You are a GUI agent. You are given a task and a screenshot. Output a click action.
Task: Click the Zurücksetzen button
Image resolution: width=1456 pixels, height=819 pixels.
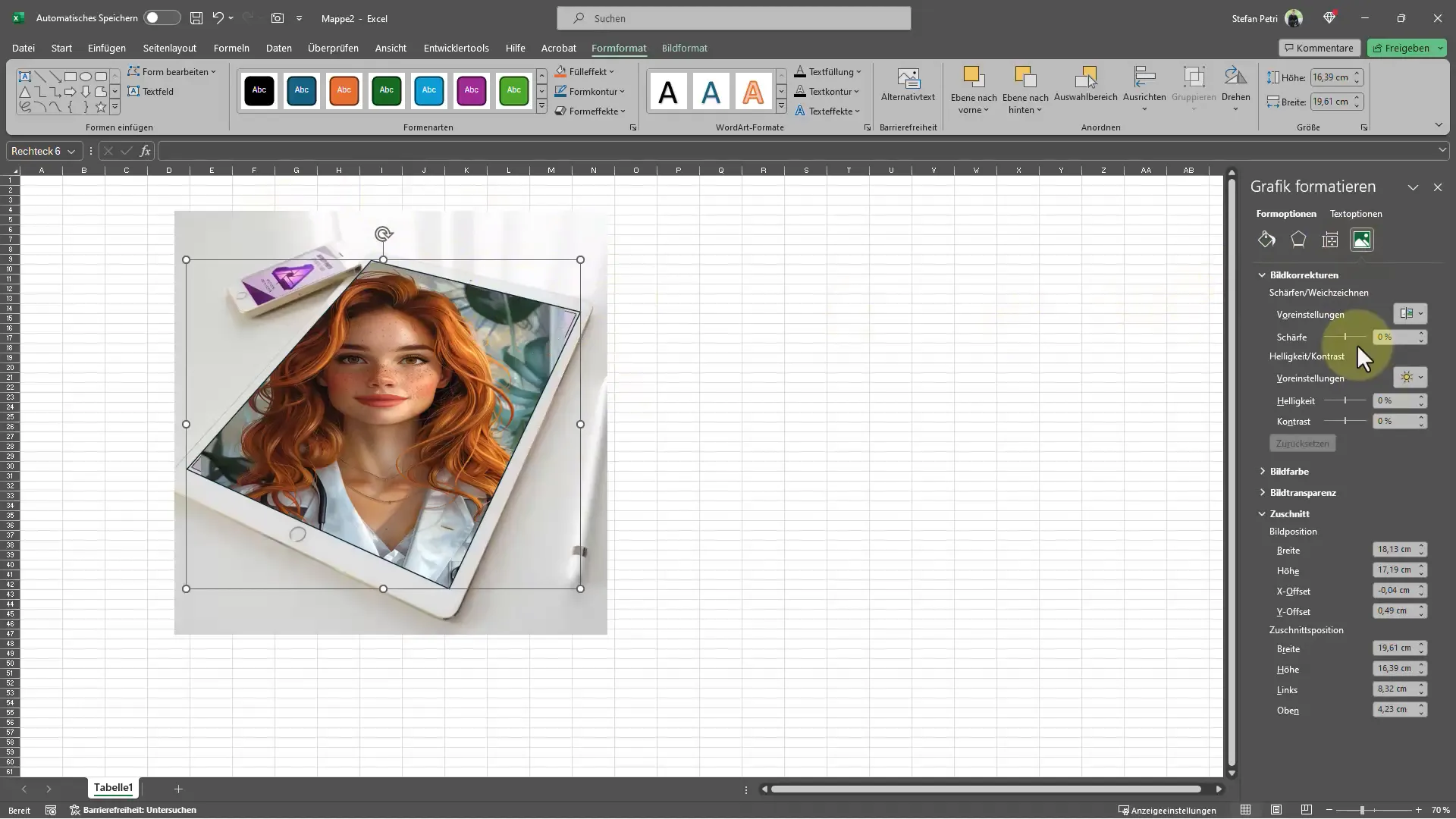1302,443
